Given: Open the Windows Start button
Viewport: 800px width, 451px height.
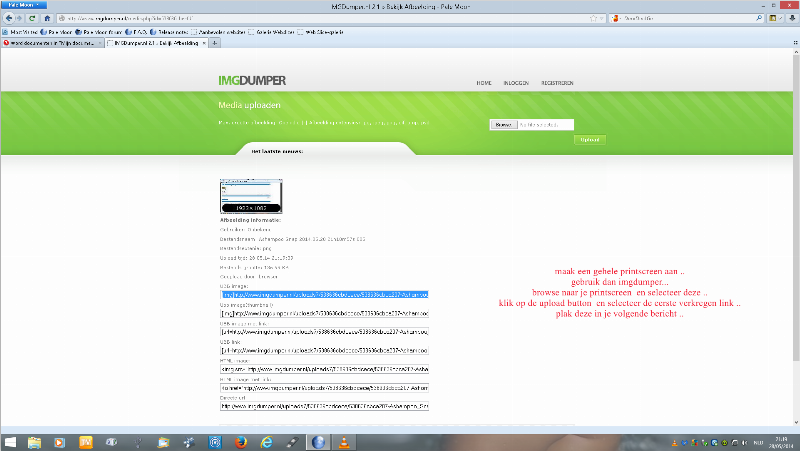Looking at the screenshot, I should click(10, 442).
